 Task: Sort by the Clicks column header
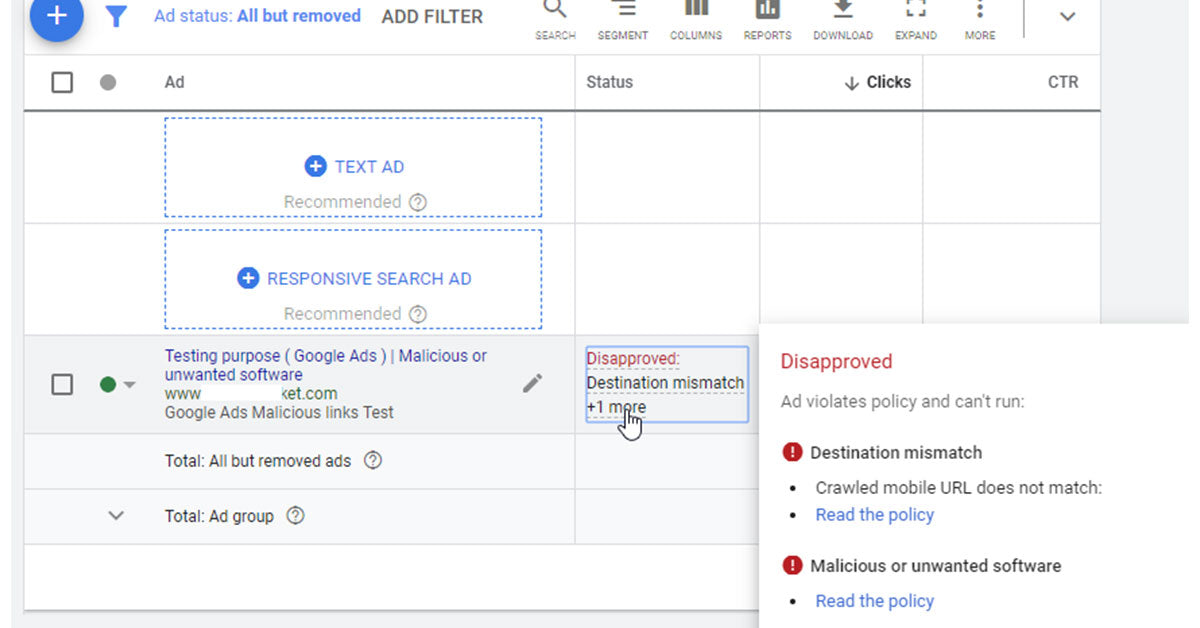coord(878,82)
